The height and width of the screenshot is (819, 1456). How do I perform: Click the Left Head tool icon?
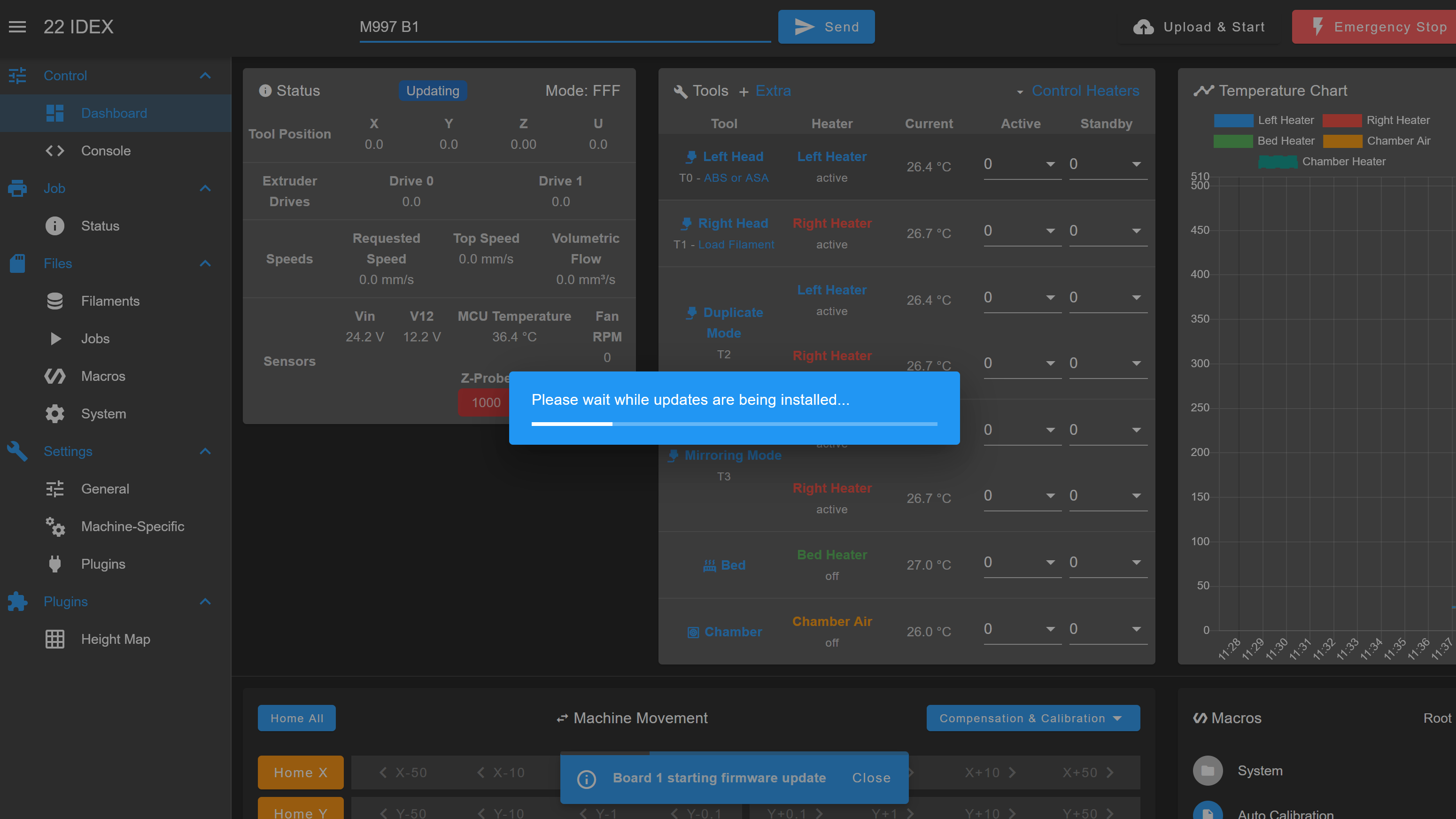click(691, 156)
